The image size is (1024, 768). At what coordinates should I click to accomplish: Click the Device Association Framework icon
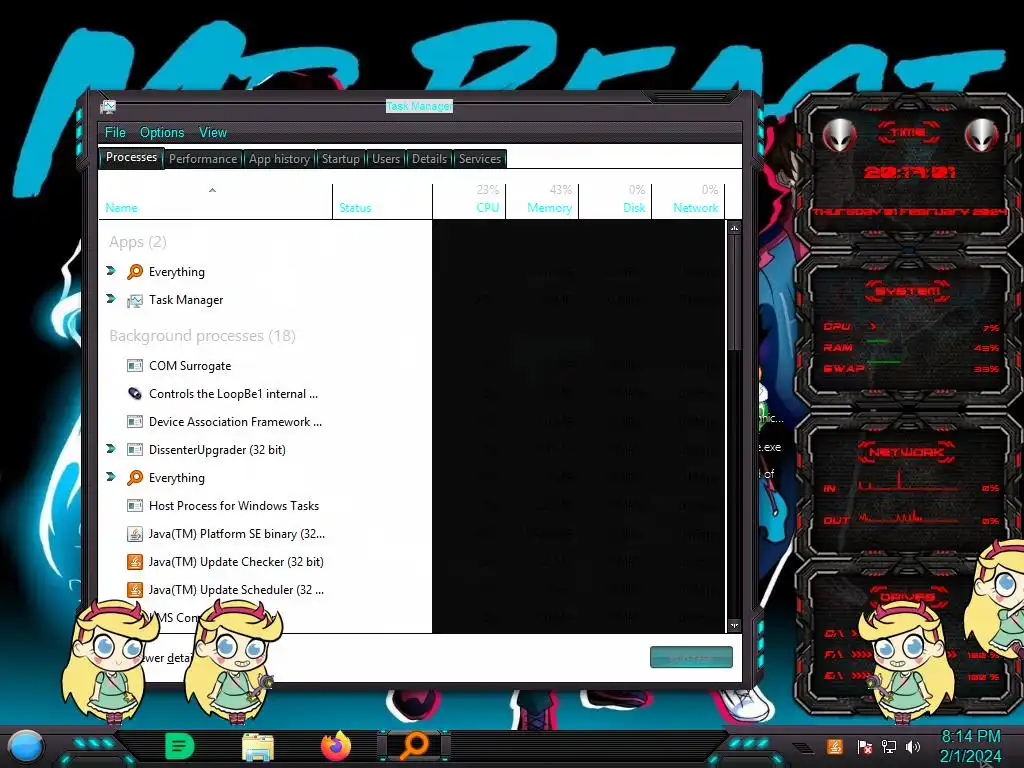point(135,422)
